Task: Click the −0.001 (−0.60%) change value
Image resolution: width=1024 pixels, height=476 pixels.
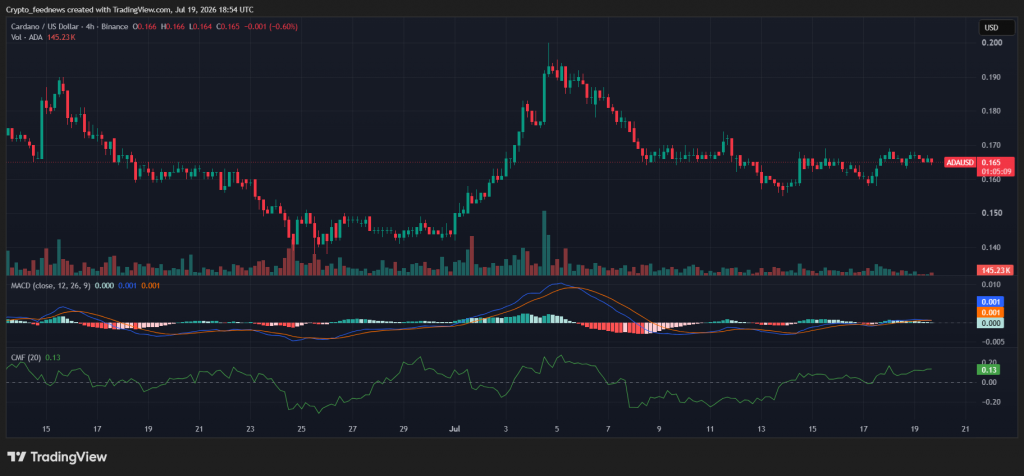Action: tap(270, 27)
